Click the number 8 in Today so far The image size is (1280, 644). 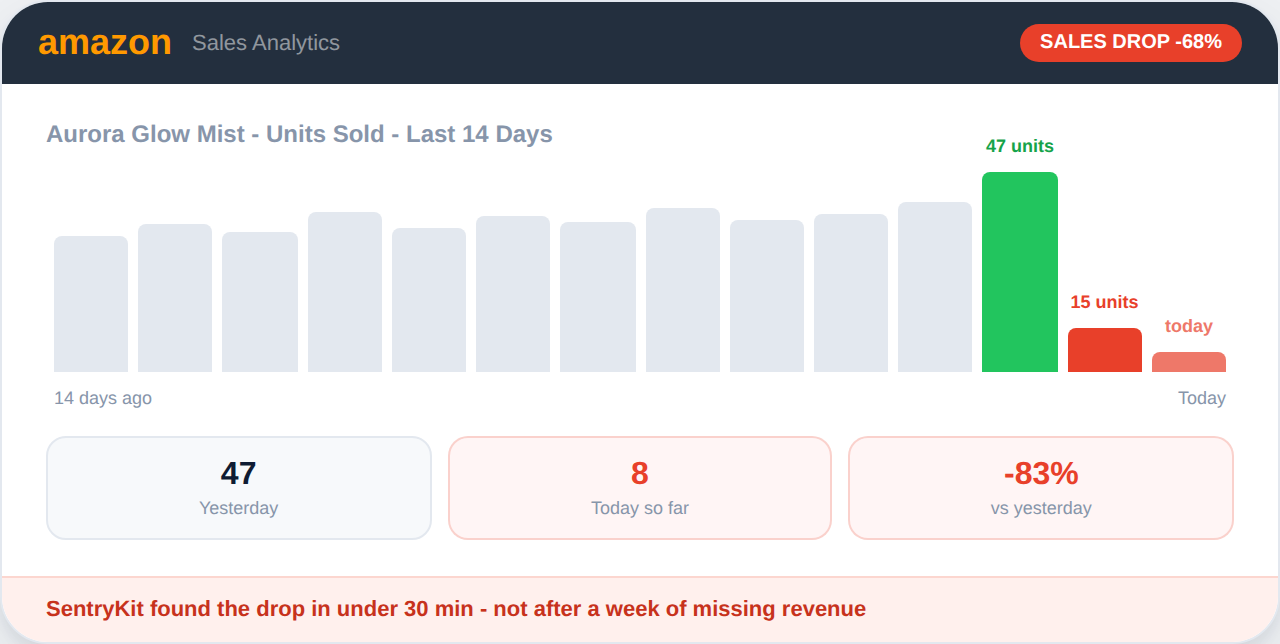(640, 473)
